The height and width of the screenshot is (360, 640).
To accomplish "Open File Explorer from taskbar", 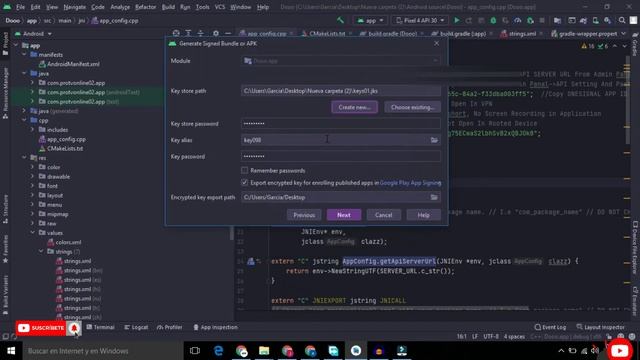I will coord(264,351).
